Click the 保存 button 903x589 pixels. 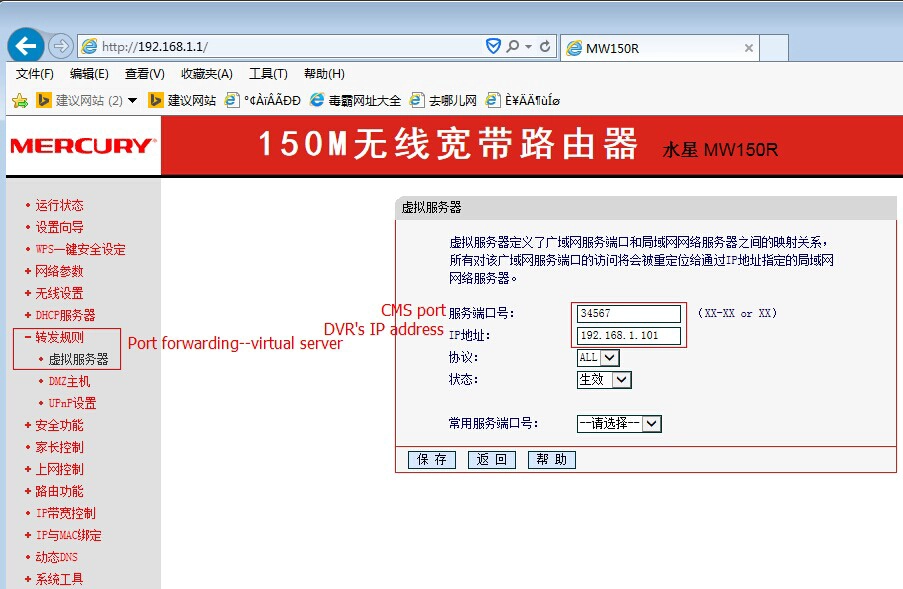point(432,459)
